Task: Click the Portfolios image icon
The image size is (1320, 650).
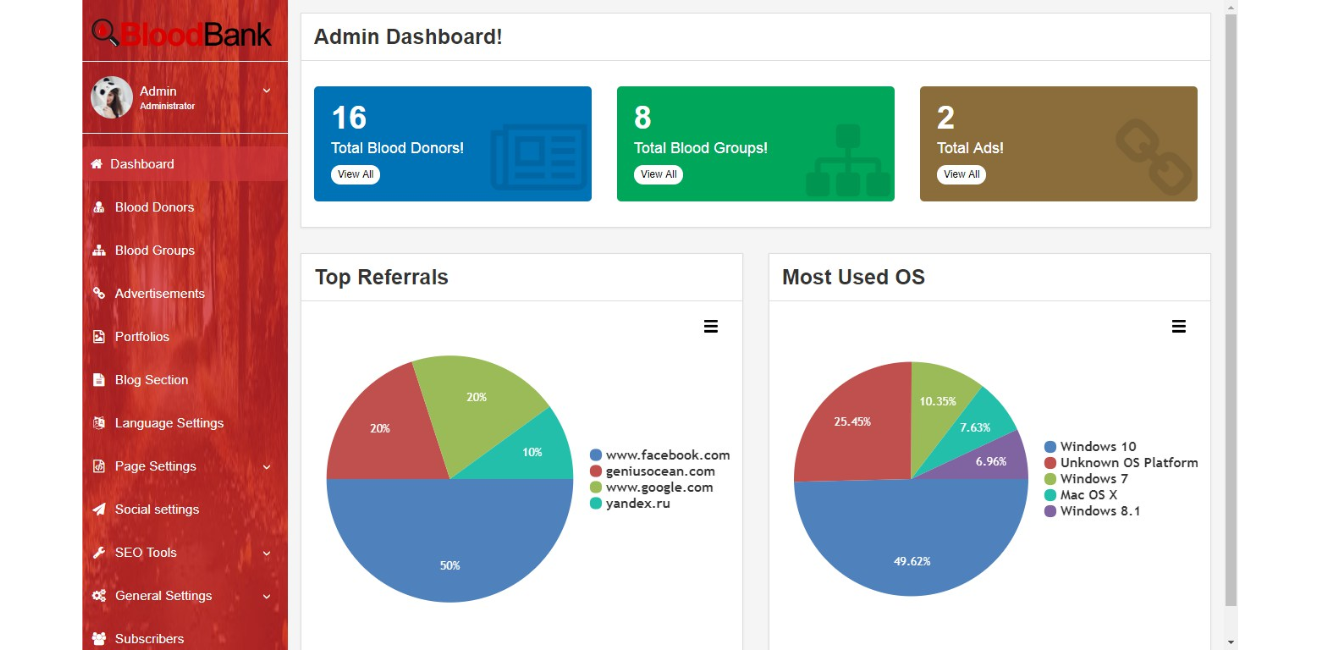Action: (x=99, y=337)
